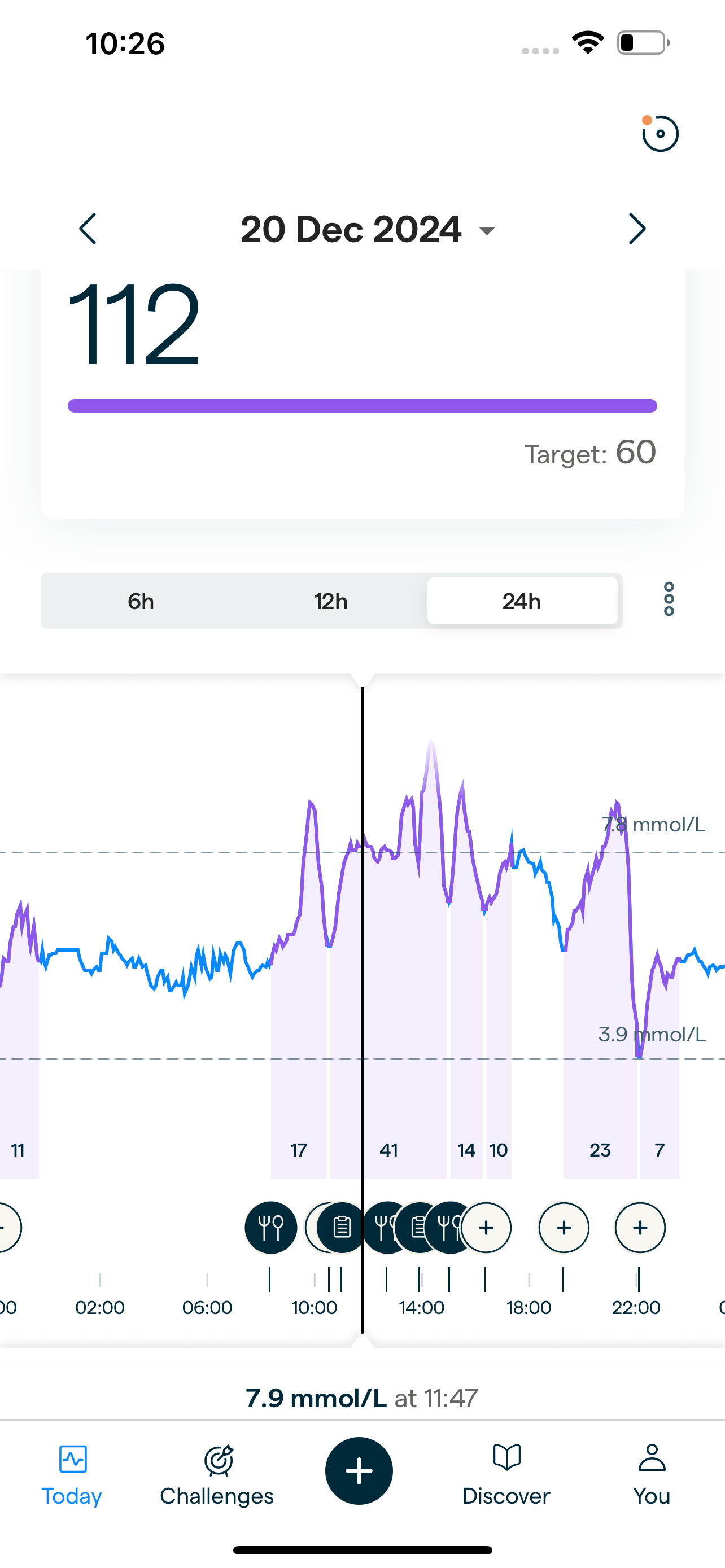The width and height of the screenshot is (725, 1568).
Task: Go to the previous day chevron
Action: [88, 229]
